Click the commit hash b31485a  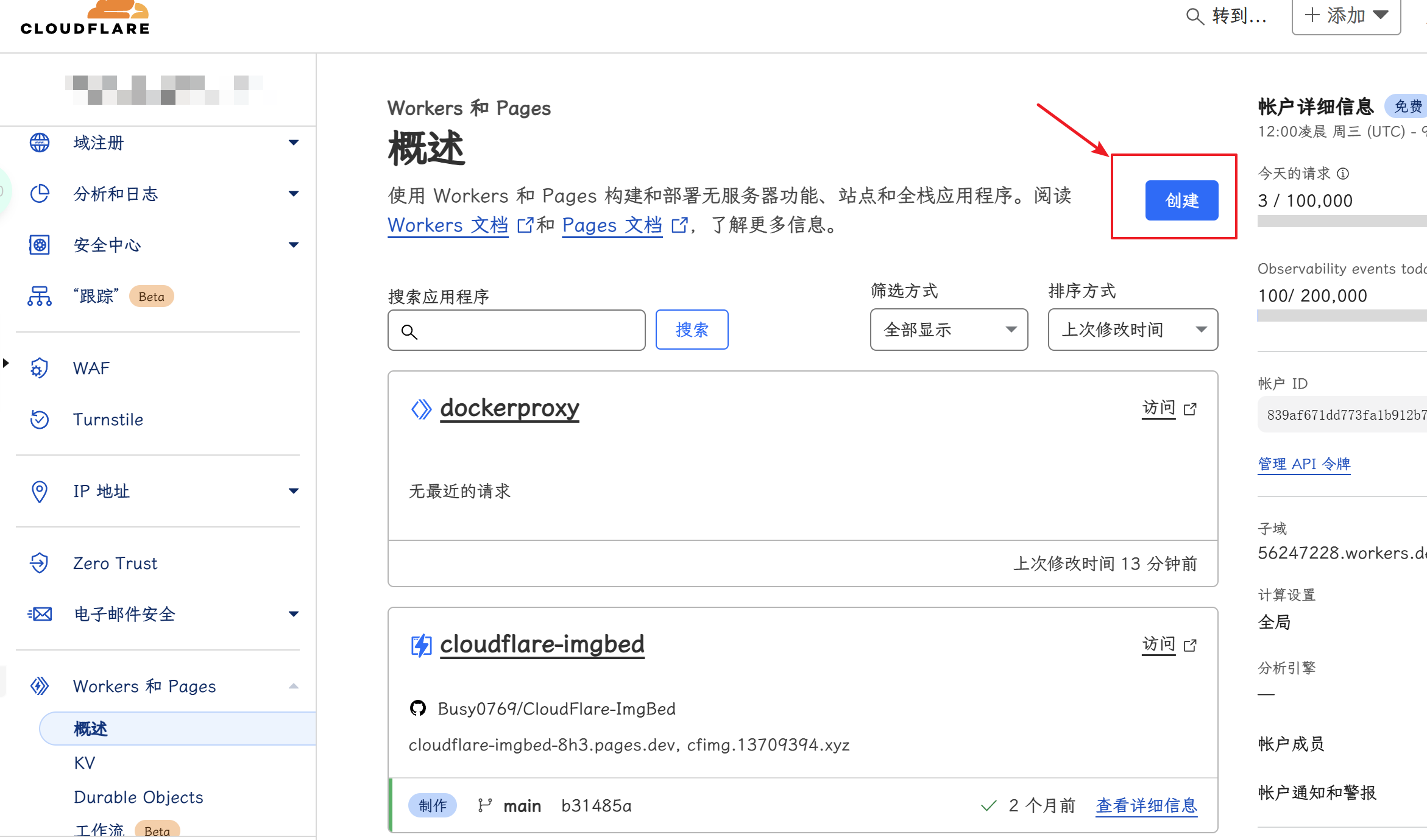(x=596, y=805)
